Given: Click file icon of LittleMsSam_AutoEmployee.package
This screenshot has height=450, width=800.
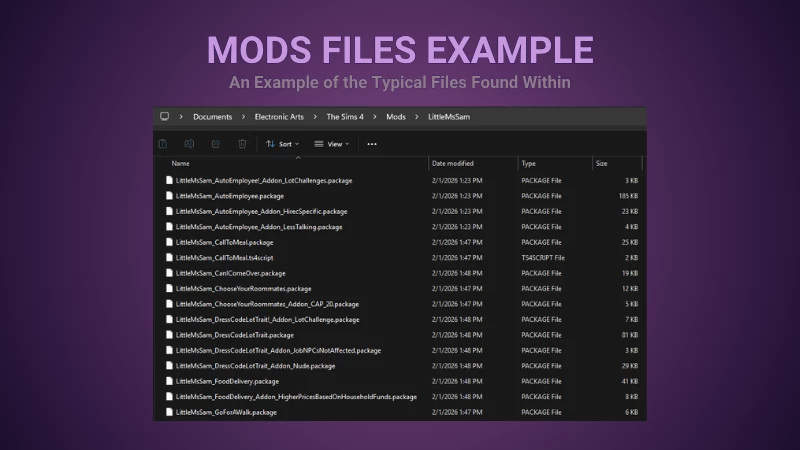Looking at the screenshot, I should tap(169, 196).
